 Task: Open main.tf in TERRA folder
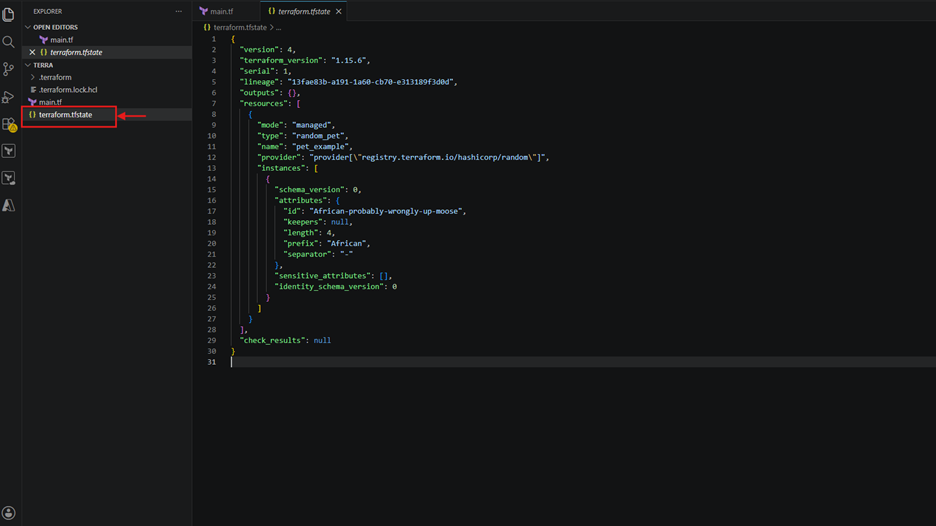[50, 102]
